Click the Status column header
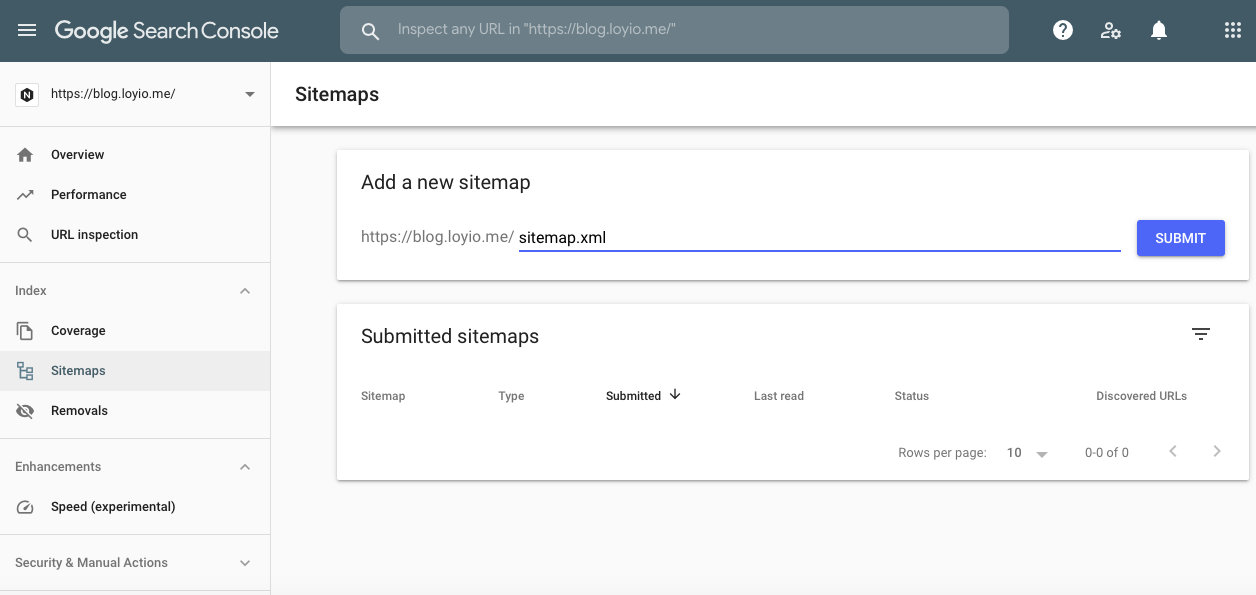The width and height of the screenshot is (1256, 595). pyautogui.click(x=912, y=396)
